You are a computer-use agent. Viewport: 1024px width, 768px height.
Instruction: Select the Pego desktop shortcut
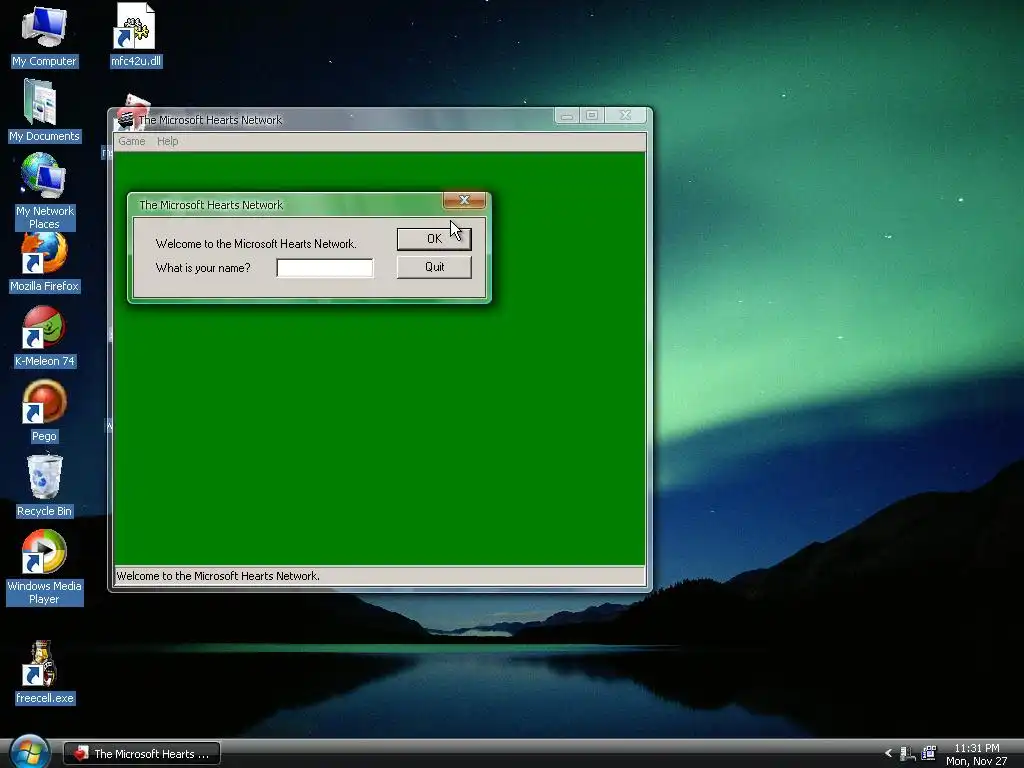(44, 412)
